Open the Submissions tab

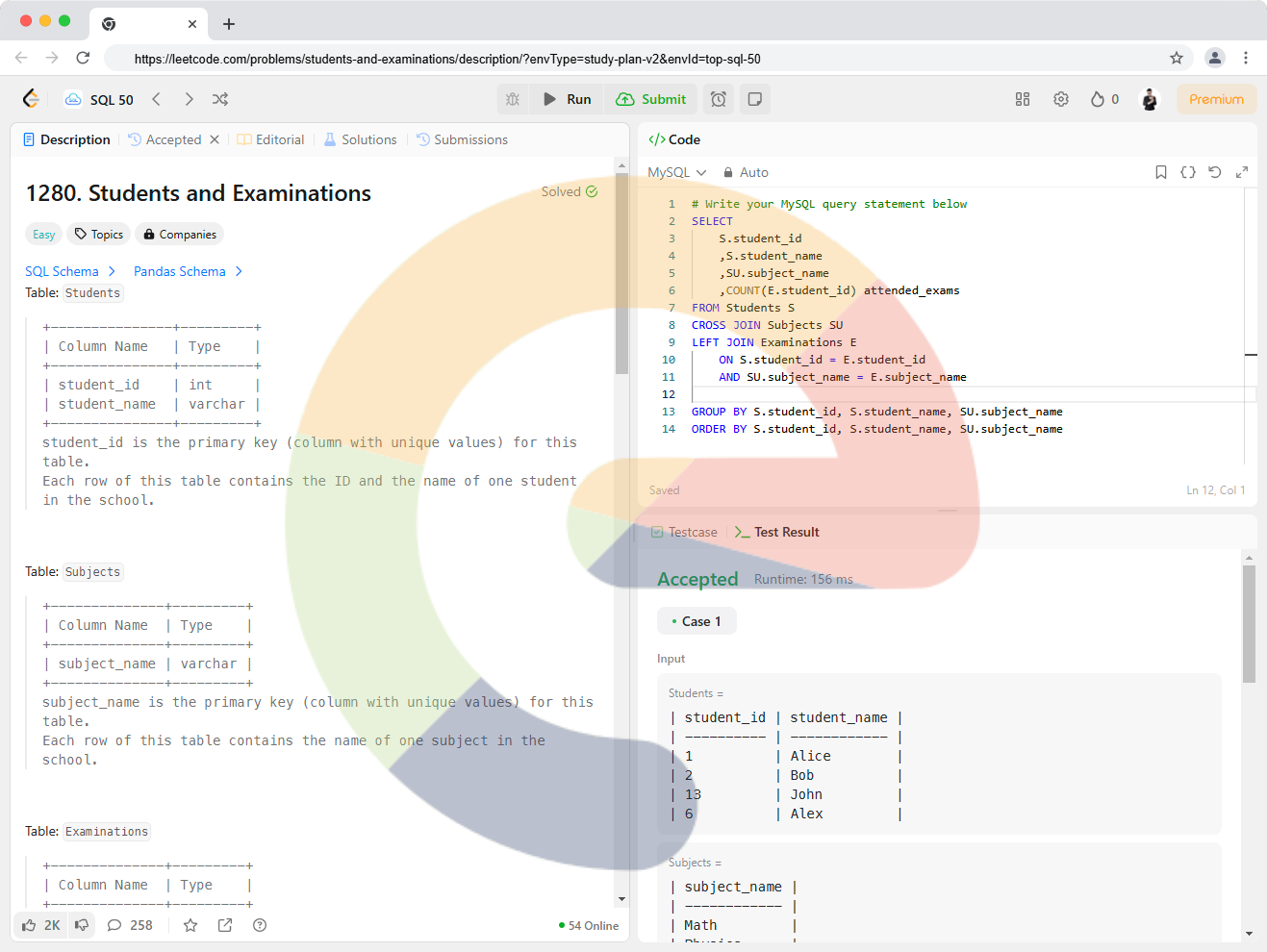pos(462,139)
